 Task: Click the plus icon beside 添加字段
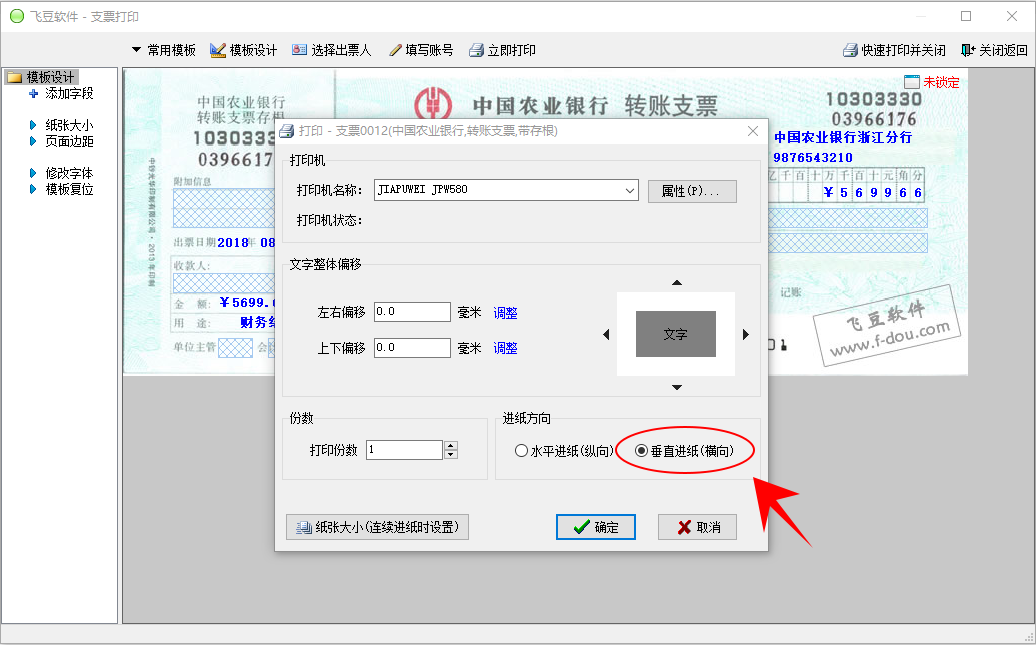coord(34,94)
